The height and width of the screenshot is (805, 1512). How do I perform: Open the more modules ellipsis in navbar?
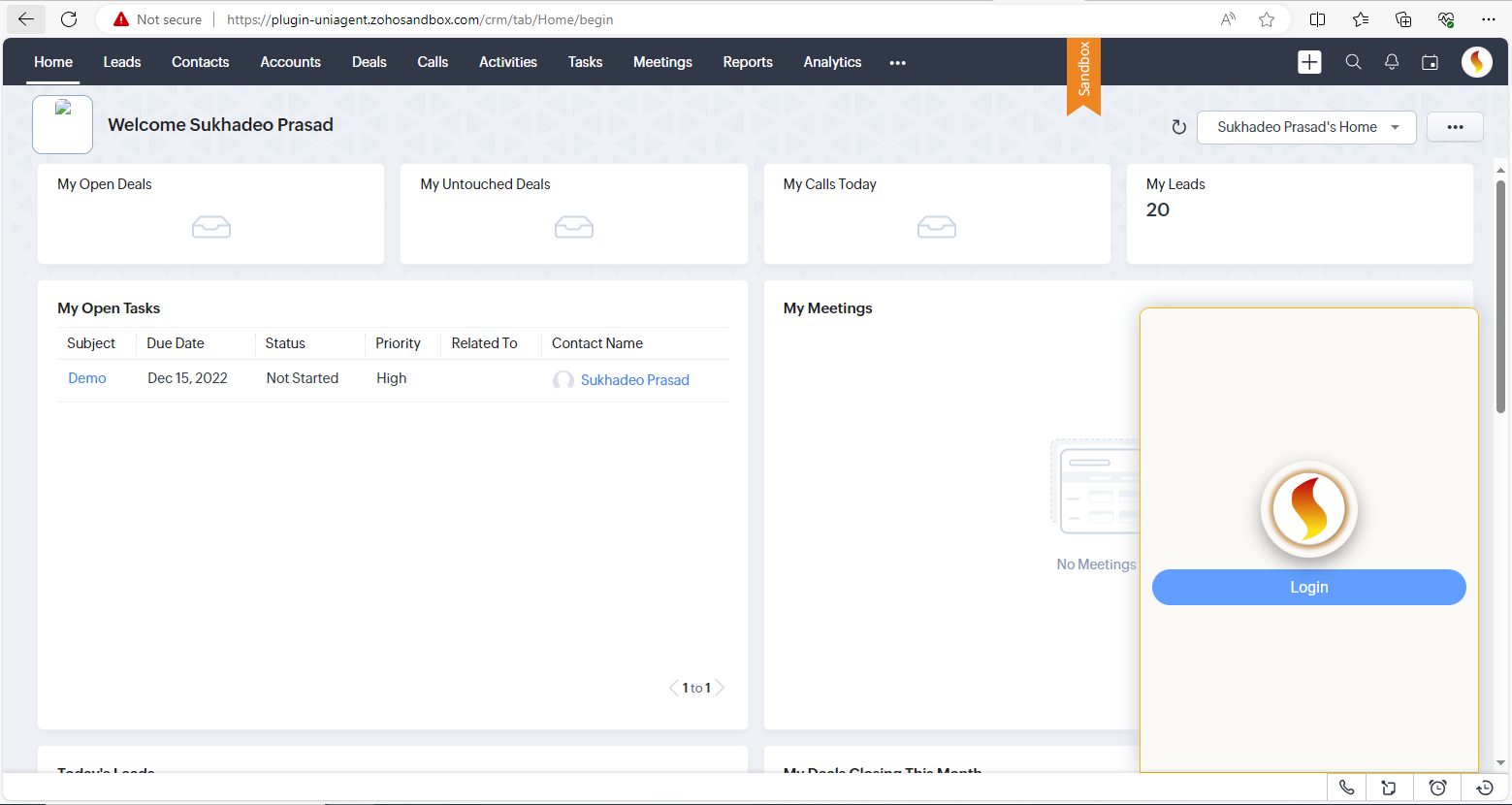coord(897,63)
